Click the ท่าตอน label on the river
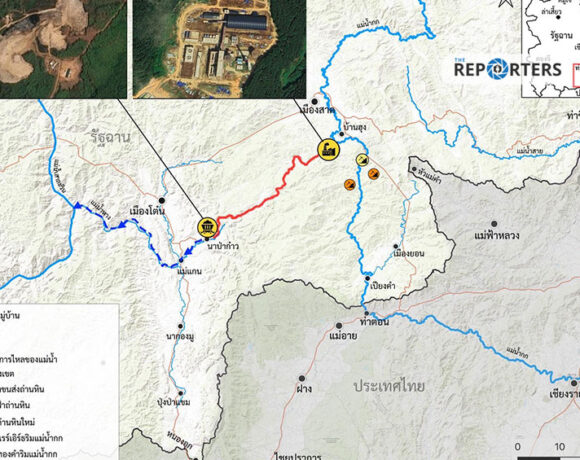 (374, 322)
